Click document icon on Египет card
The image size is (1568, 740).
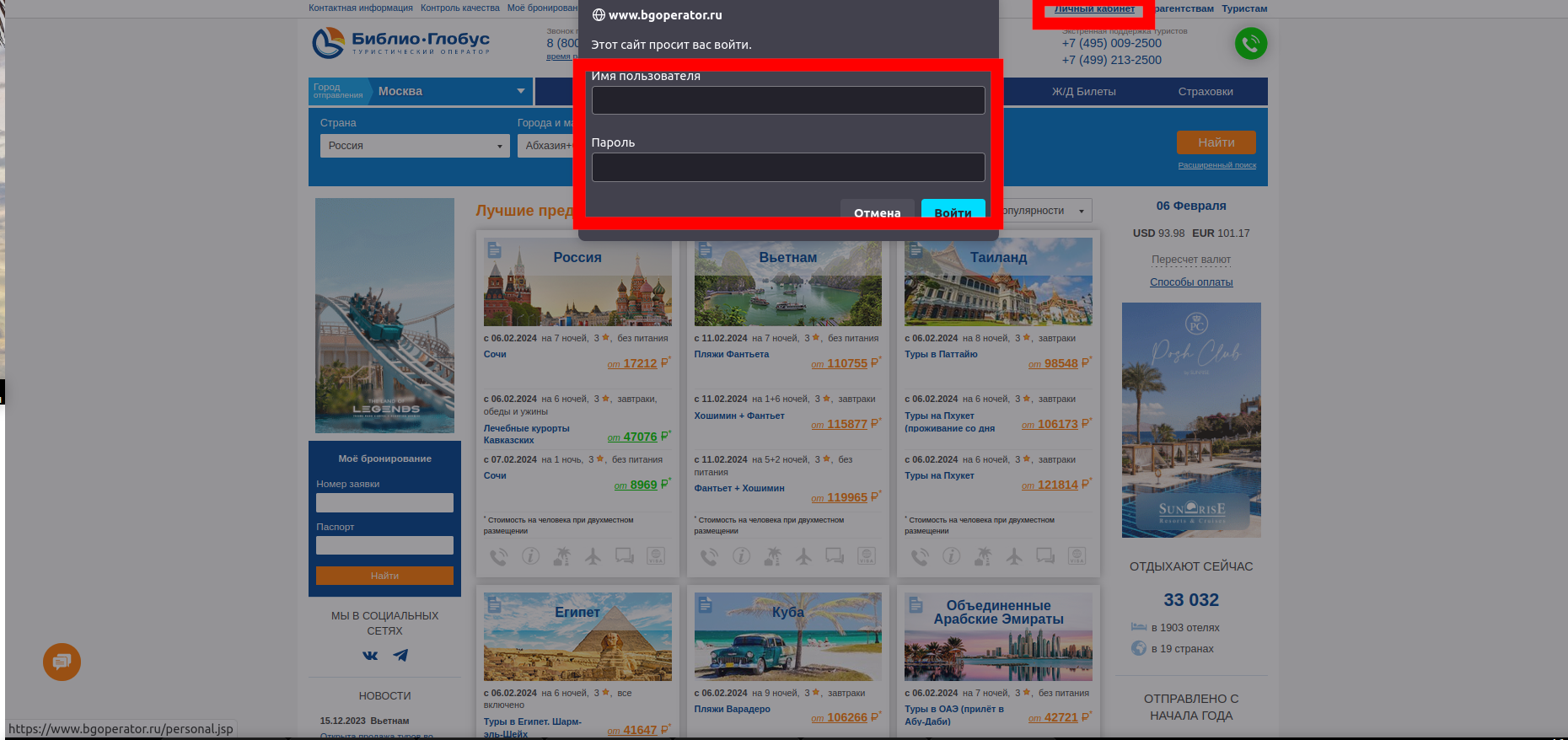point(495,604)
